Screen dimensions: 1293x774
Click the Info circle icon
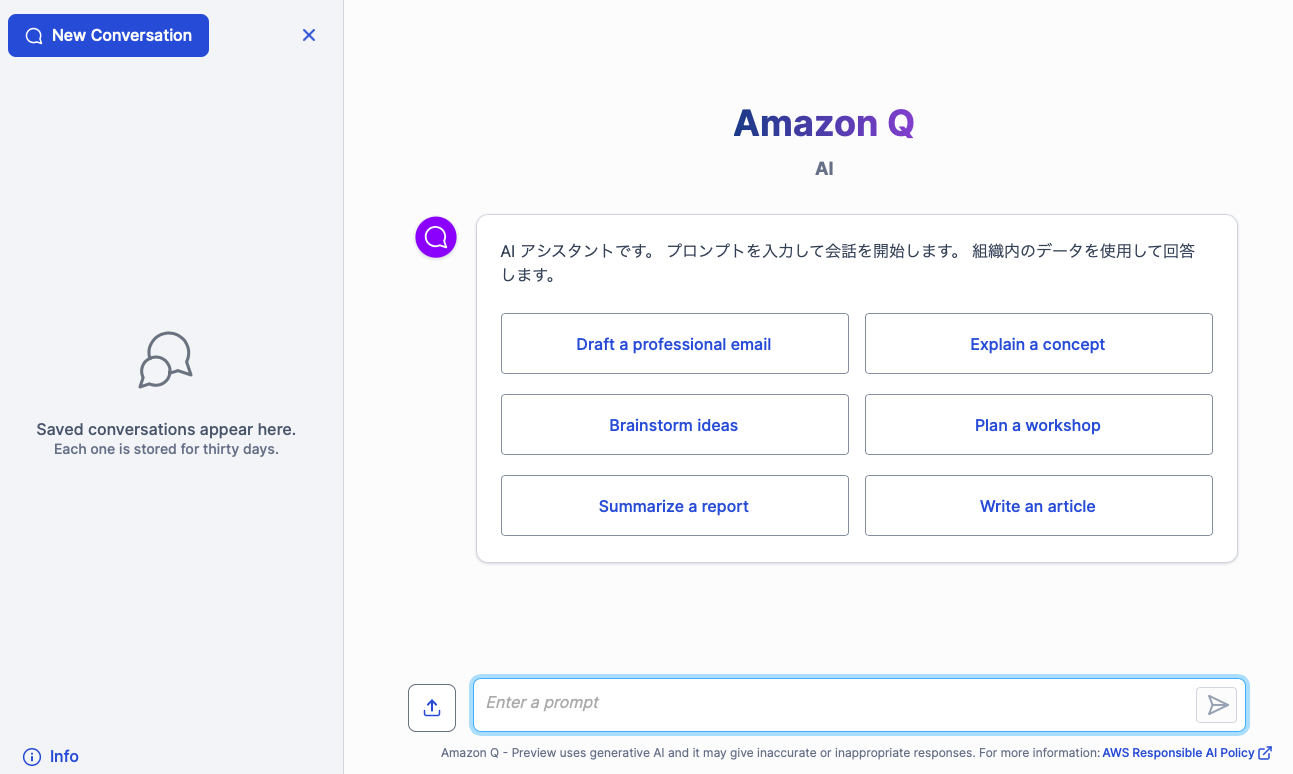tap(32, 756)
